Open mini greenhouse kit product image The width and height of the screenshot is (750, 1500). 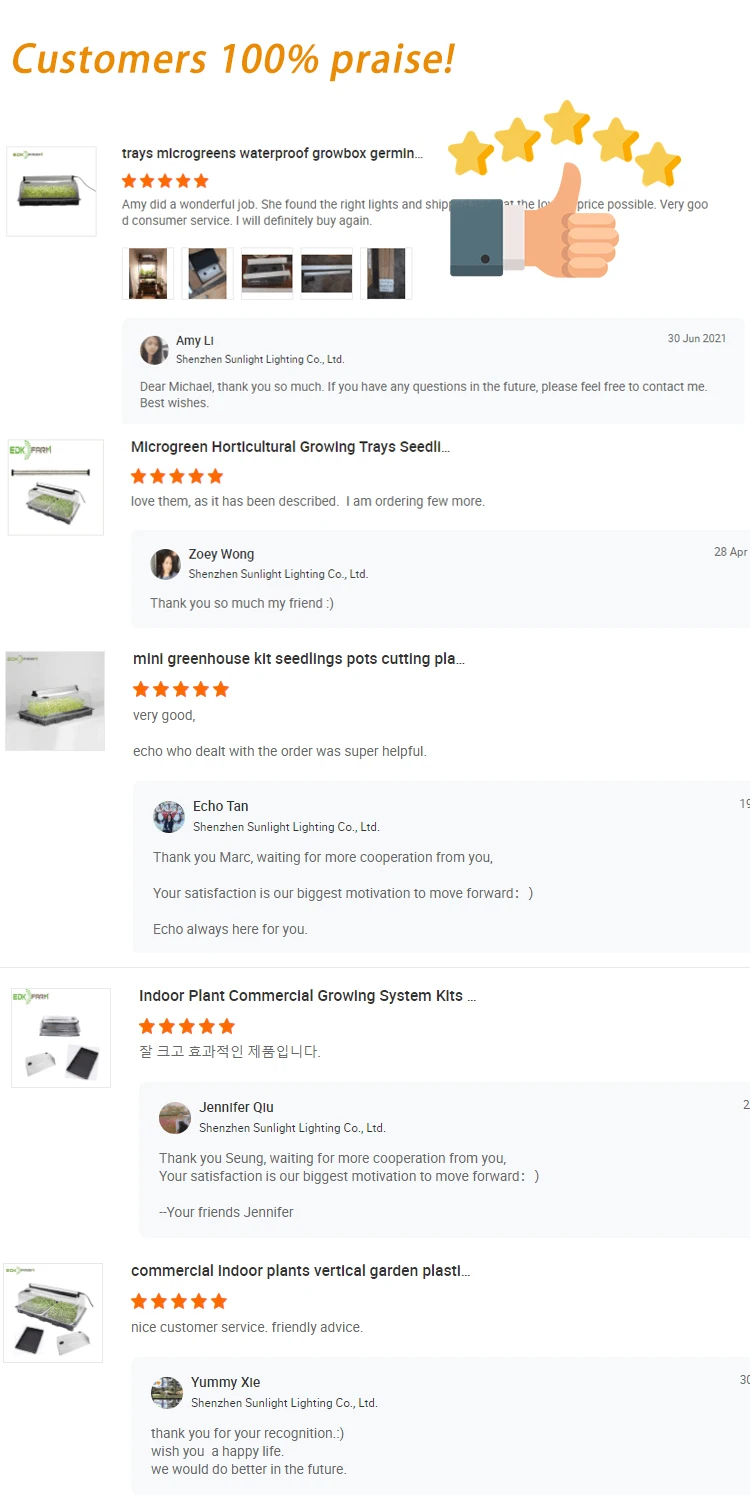click(x=55, y=701)
